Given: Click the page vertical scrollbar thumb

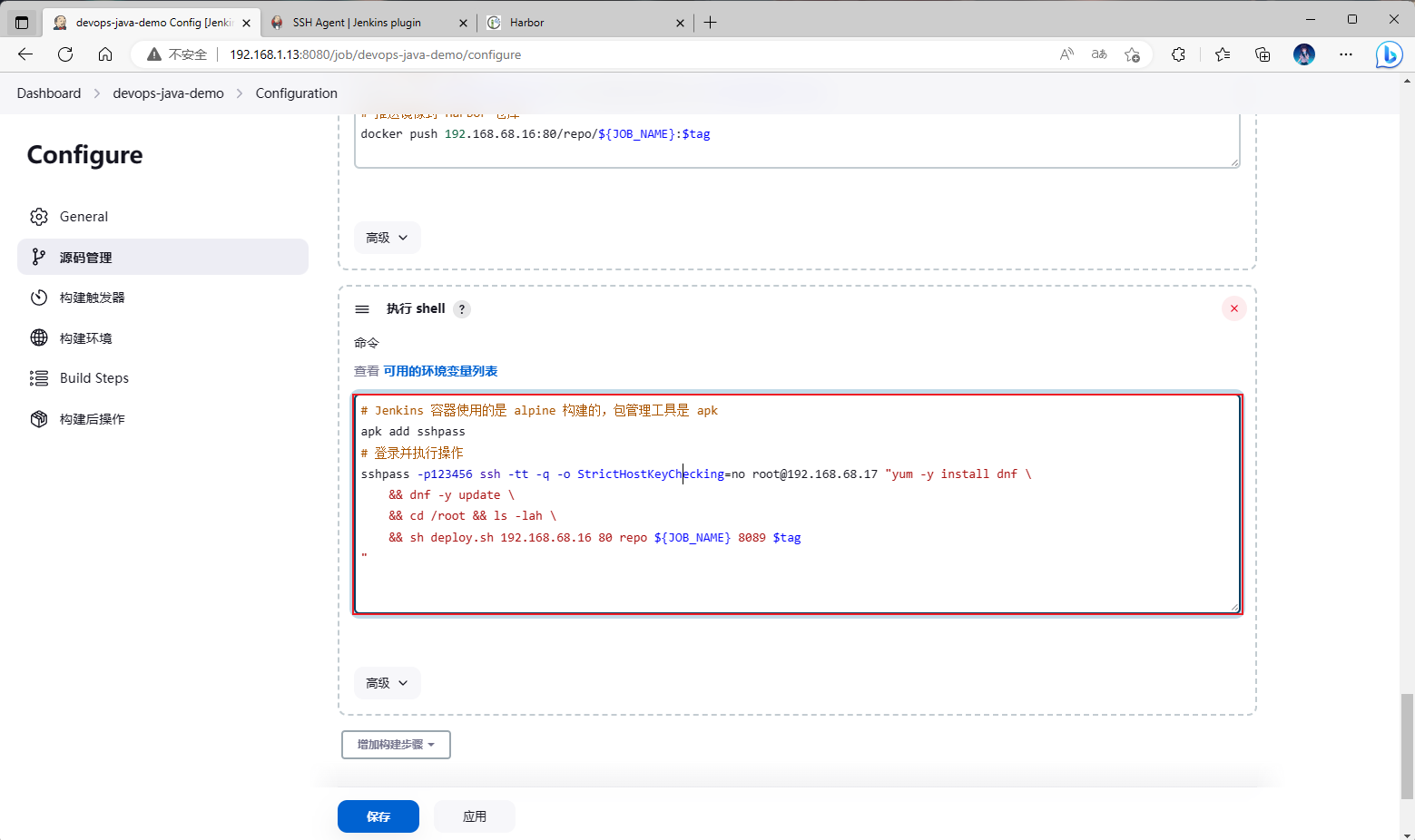Looking at the screenshot, I should click(1407, 746).
